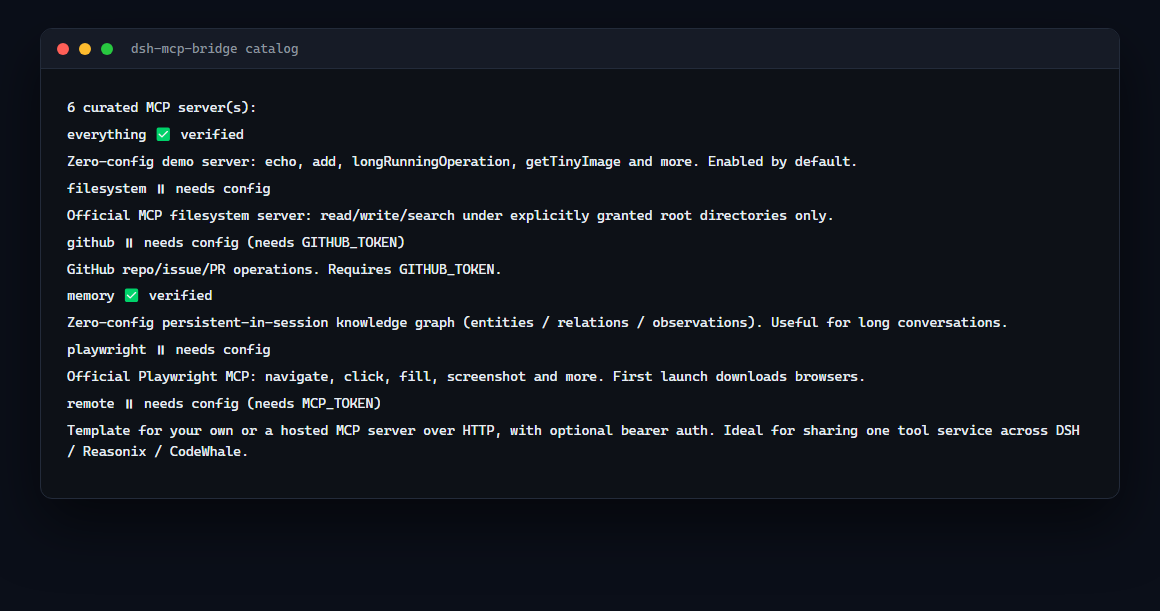The image size is (1160, 611).
Task: Click the 'verified' status after memory
Action: pos(181,296)
